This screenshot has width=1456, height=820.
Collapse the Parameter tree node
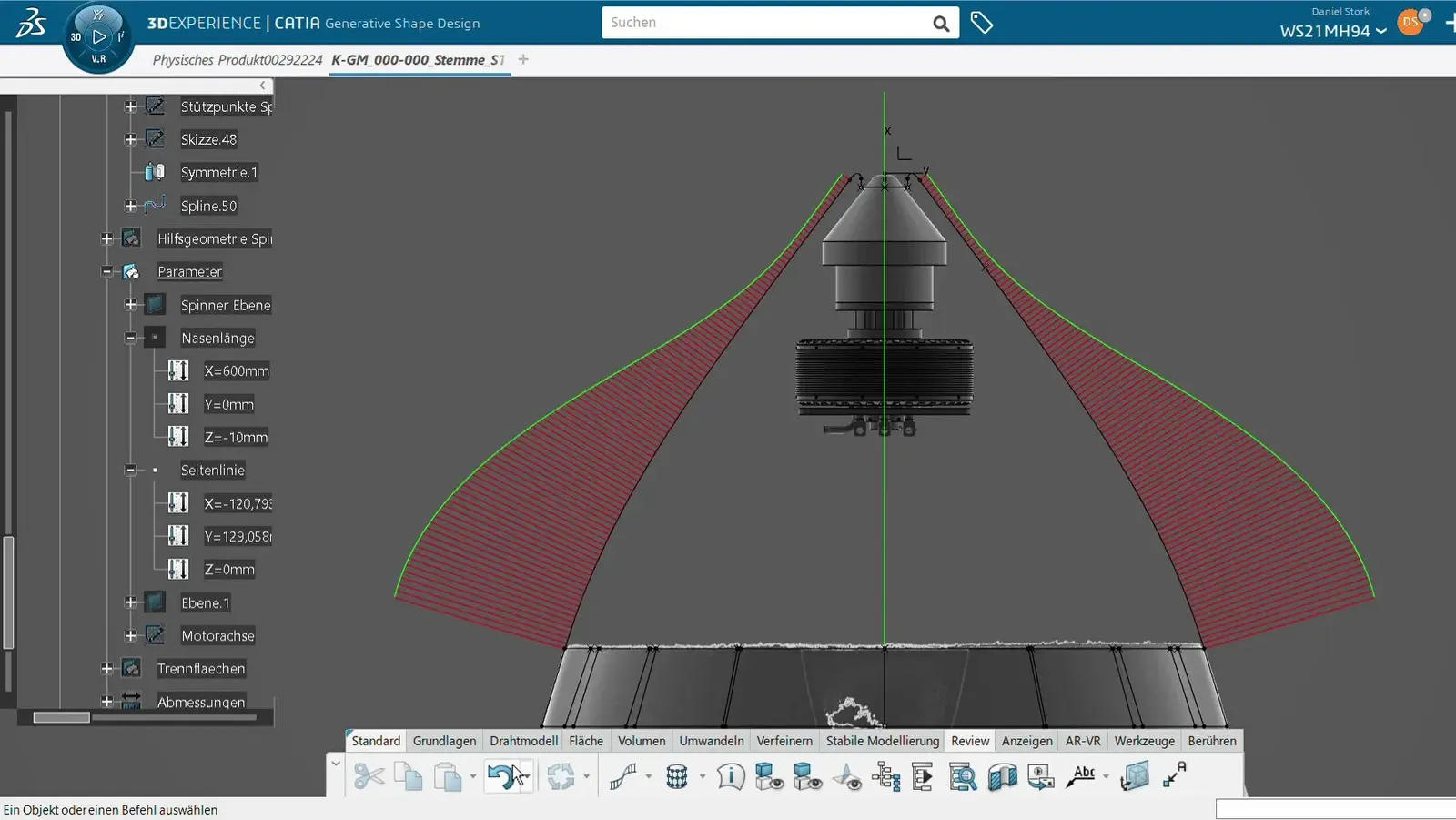pos(107,271)
